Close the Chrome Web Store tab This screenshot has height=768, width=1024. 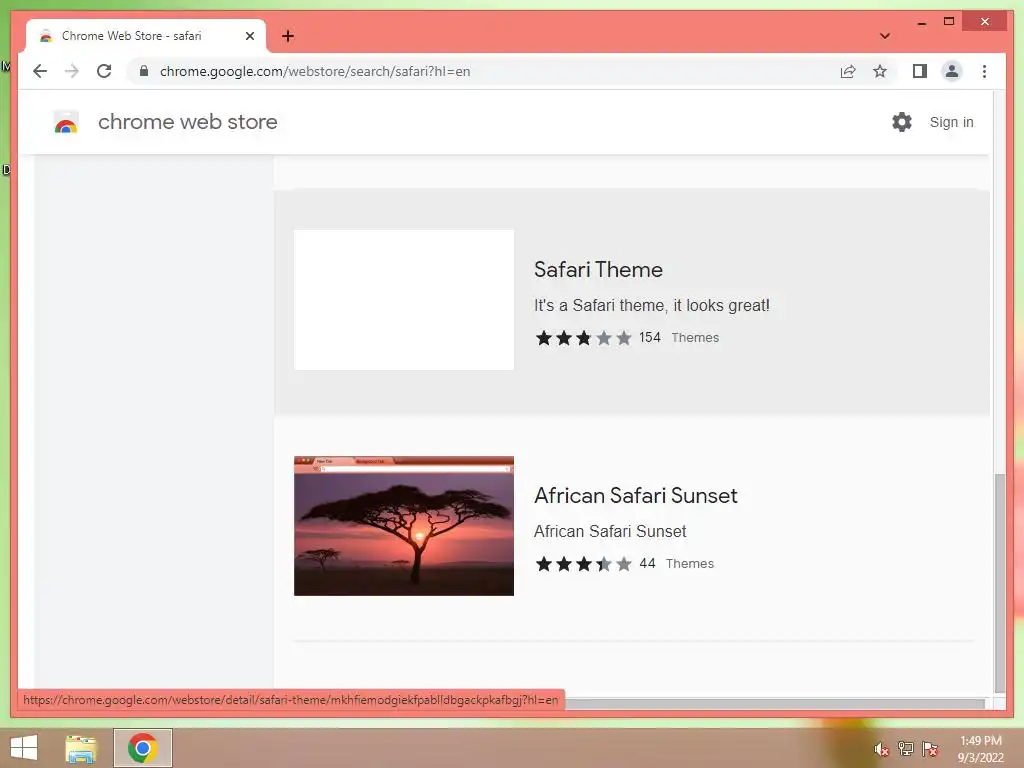point(249,36)
